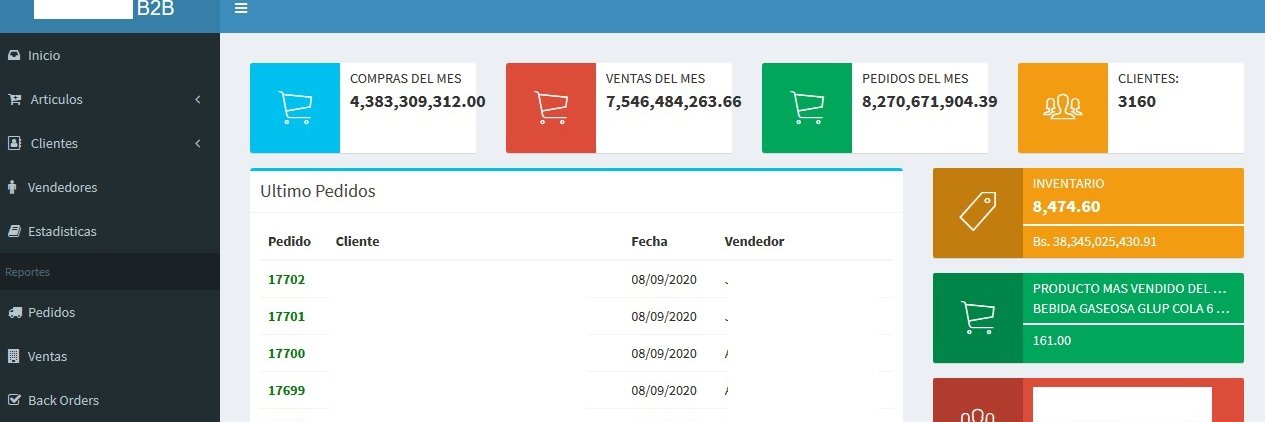The width and height of the screenshot is (1265, 422).
Task: Toggle the sidebar with the hamburger icon
Action: click(240, 9)
